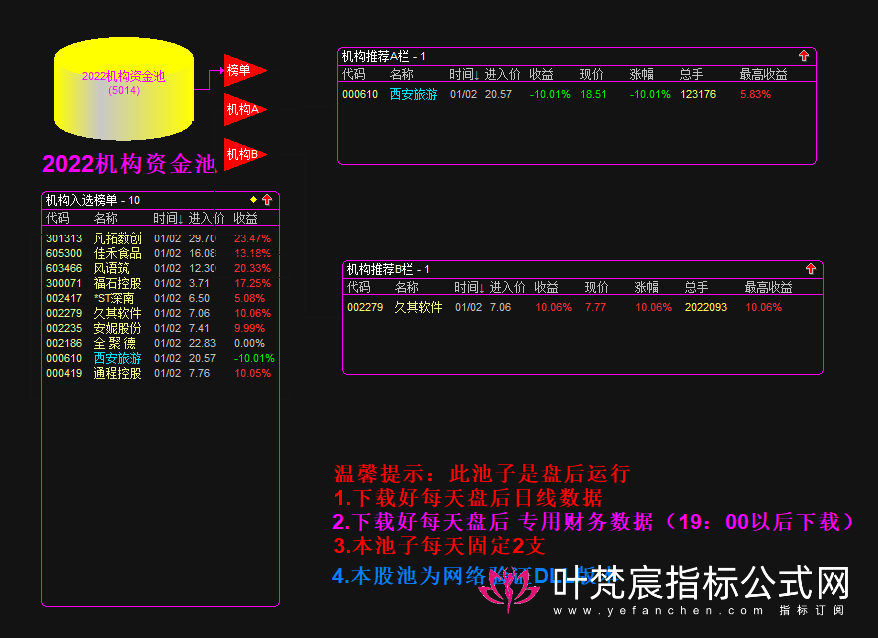878x638 pixels.
Task: Select 605300 佳禾食品 row
Action: click(x=160, y=253)
